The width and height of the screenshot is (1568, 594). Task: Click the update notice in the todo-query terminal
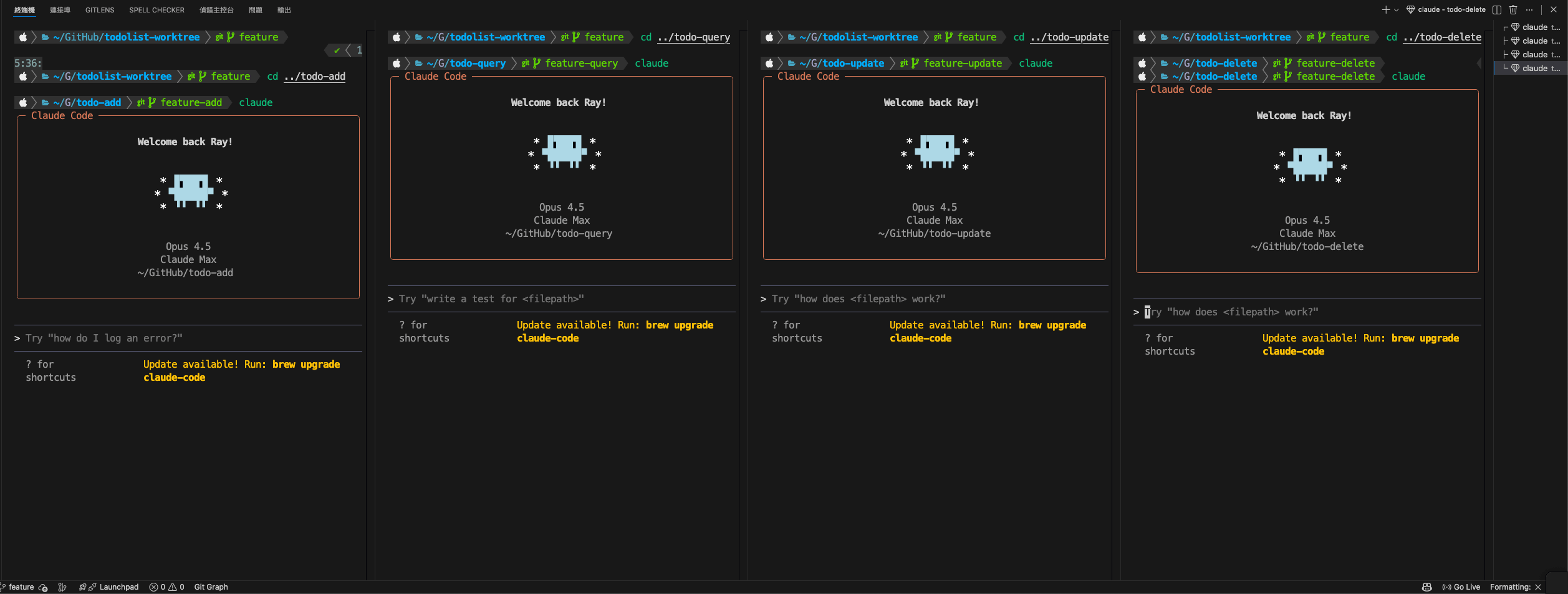coord(615,332)
